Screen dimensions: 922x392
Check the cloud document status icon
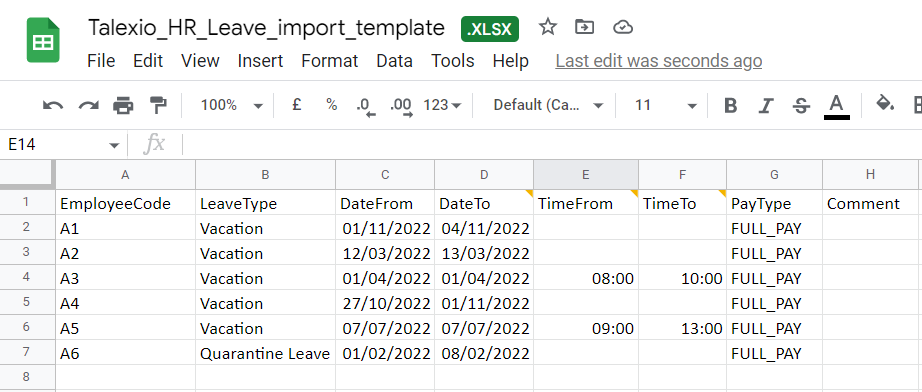[623, 27]
